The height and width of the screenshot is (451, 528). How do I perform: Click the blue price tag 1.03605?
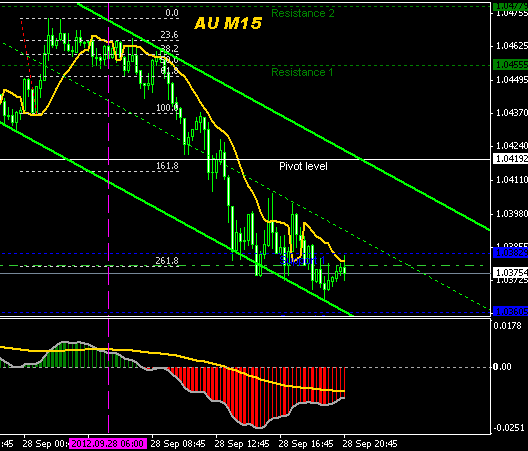[510, 311]
